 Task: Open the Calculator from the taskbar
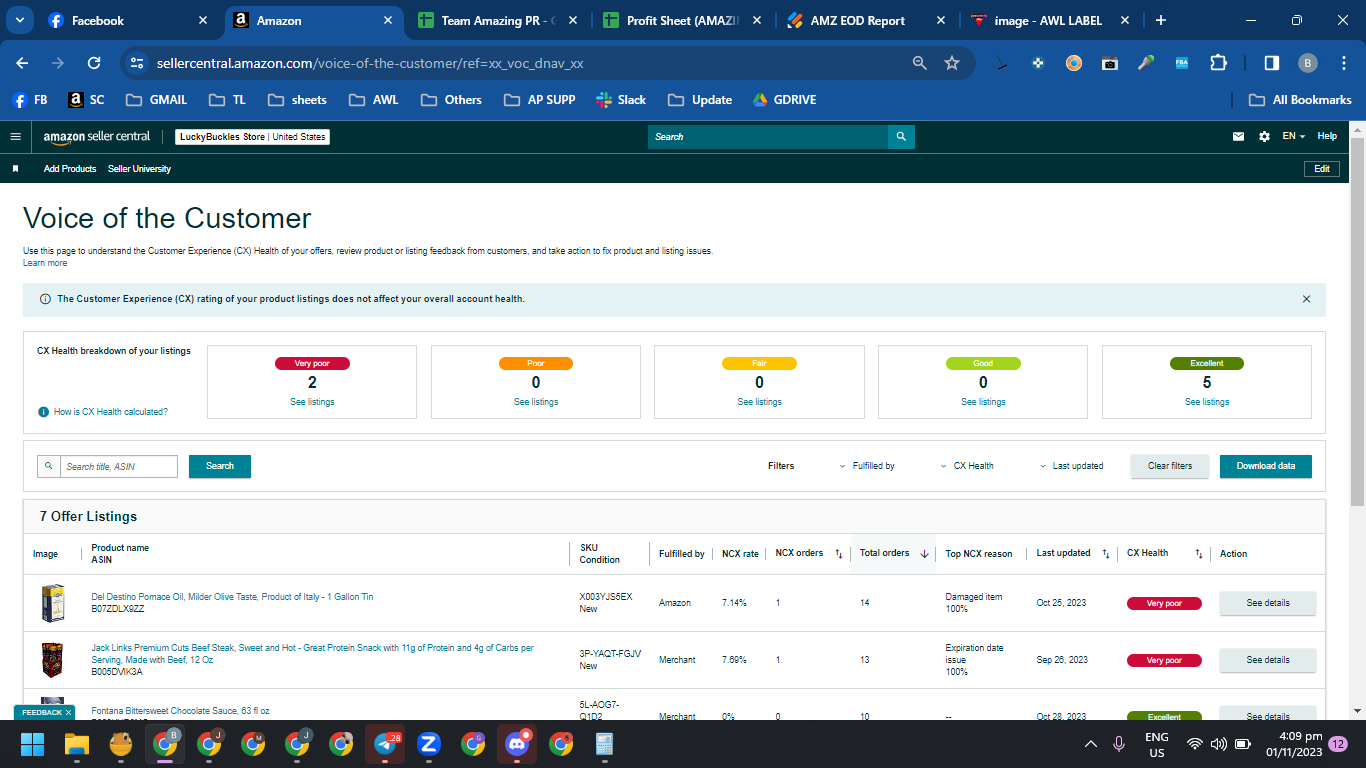pyautogui.click(x=604, y=744)
